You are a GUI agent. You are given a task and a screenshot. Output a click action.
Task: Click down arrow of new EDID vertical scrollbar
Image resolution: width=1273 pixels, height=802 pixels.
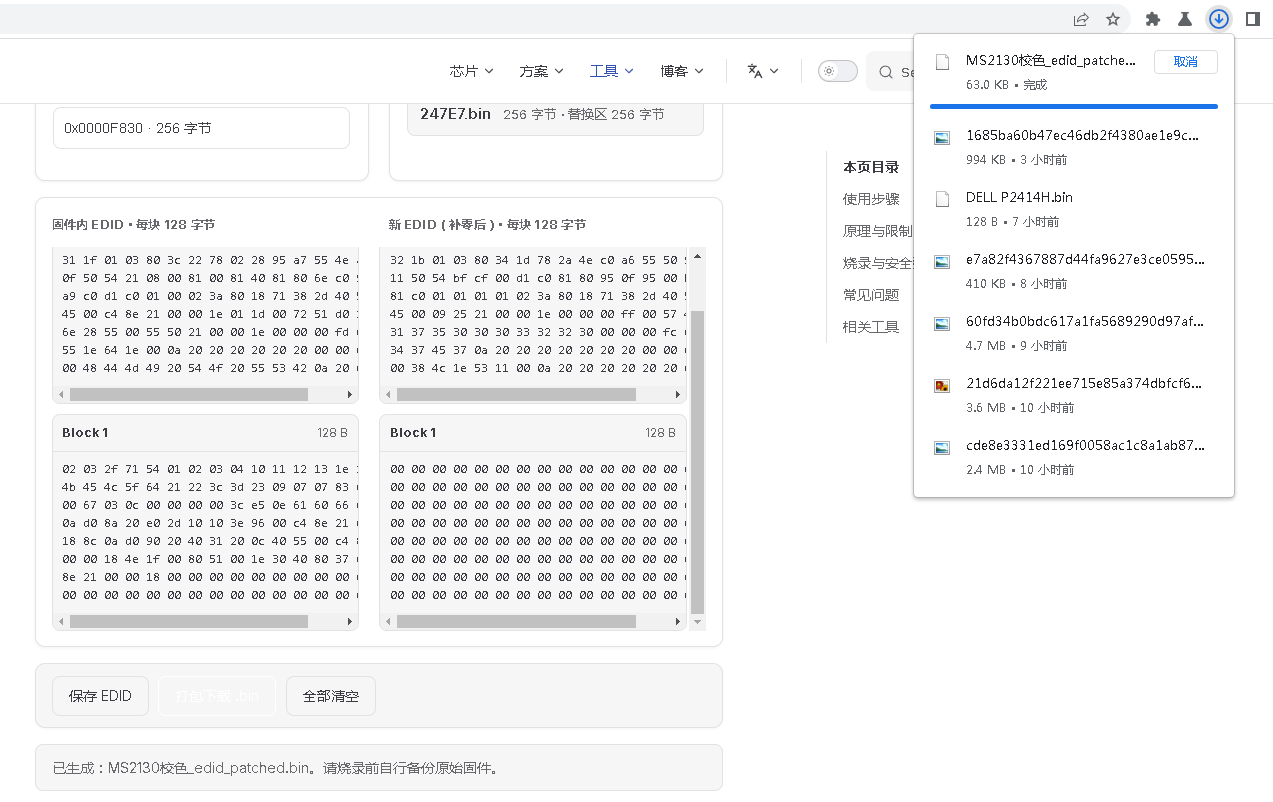tap(697, 622)
